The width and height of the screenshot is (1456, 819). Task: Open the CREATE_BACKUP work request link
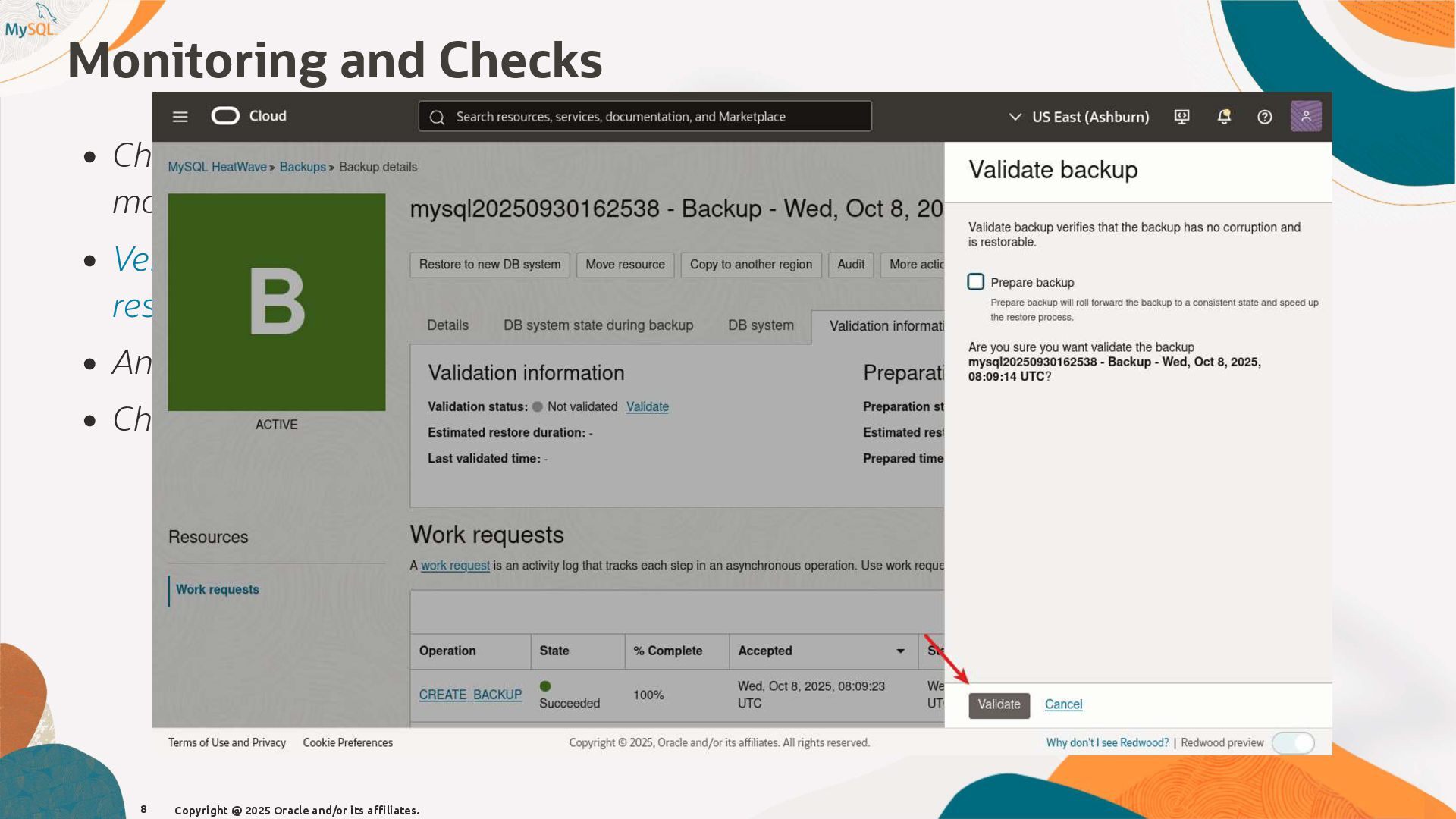470,695
